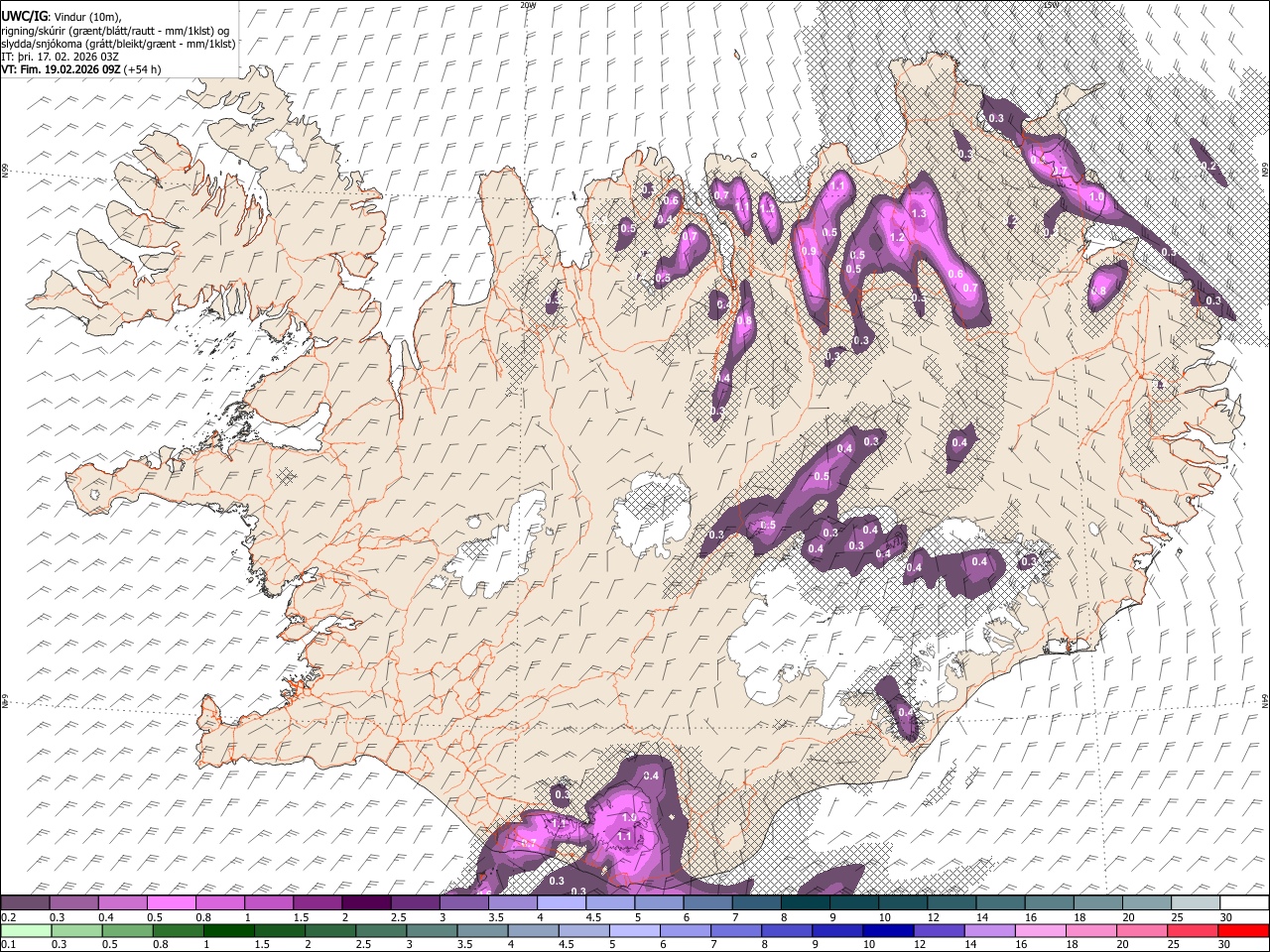Screen dimensions: 1270x952
Task: Pick lower legend dark green swatch starting at 1
Action: coord(229,930)
